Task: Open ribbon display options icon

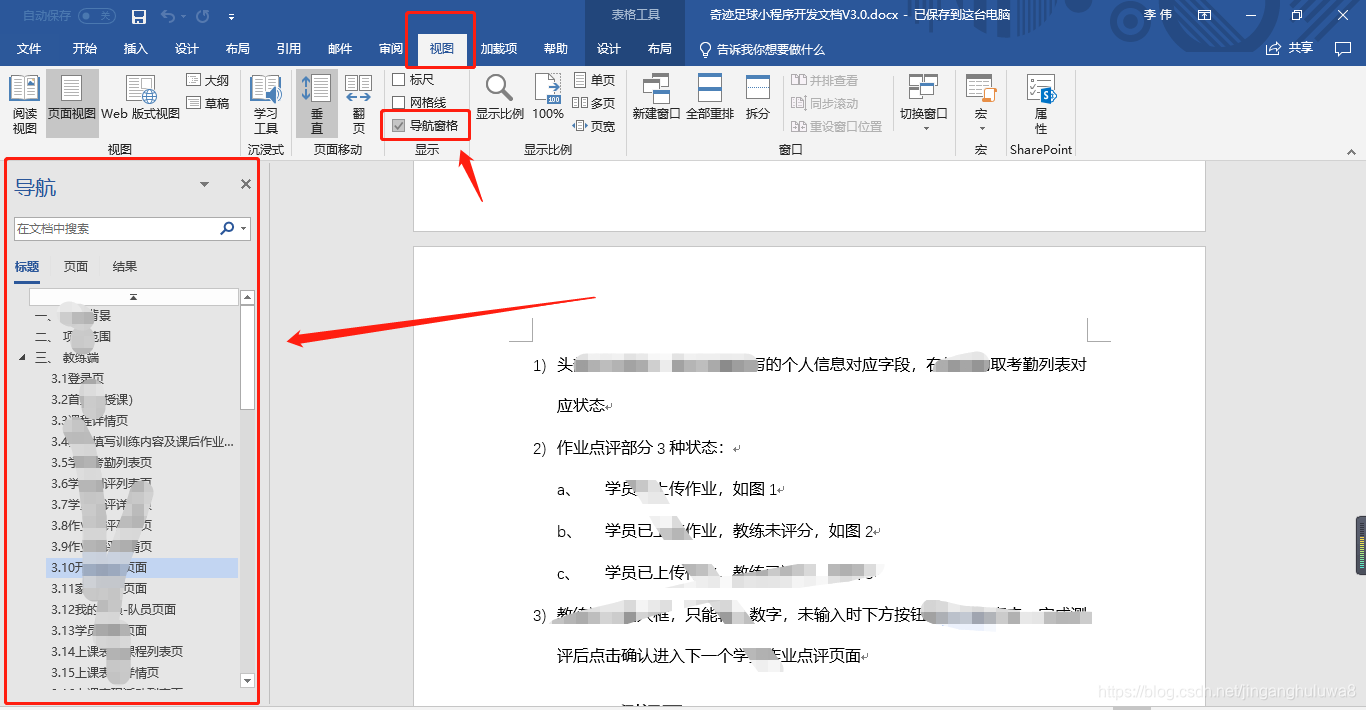Action: (1204, 16)
